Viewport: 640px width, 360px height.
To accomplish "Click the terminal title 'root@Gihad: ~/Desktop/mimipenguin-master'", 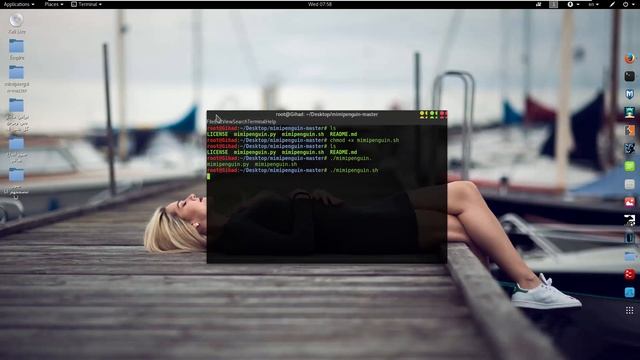I will [x=327, y=114].
